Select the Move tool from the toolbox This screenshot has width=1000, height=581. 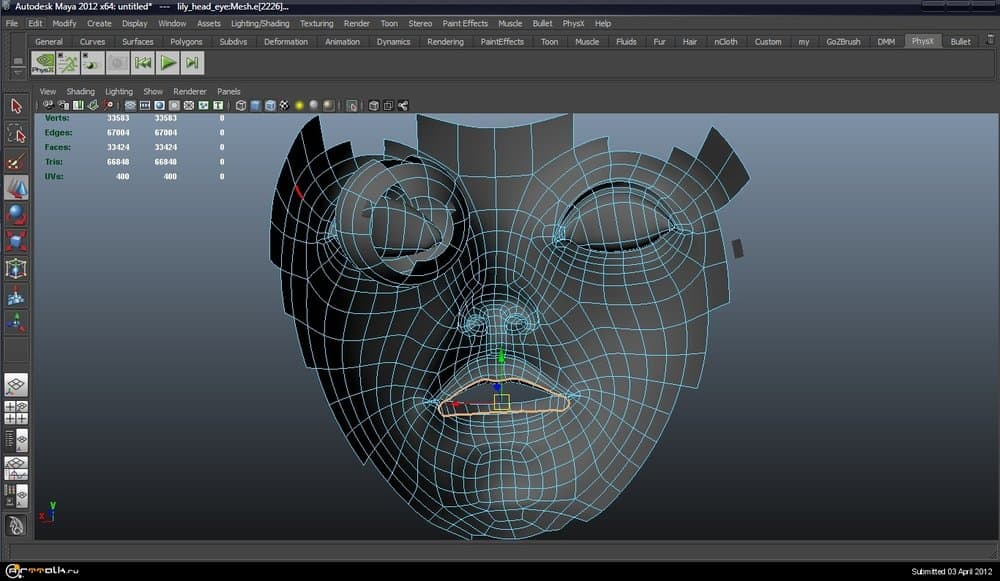point(15,187)
